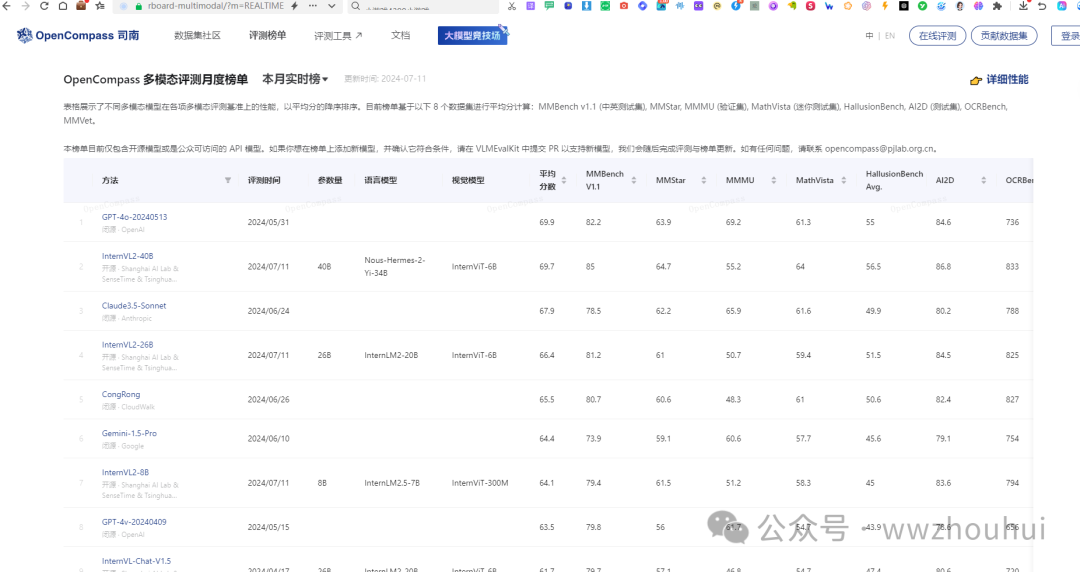Select the InternViT-300M vision model cell
Viewport: 1080px width, 572px height.
[480, 483]
